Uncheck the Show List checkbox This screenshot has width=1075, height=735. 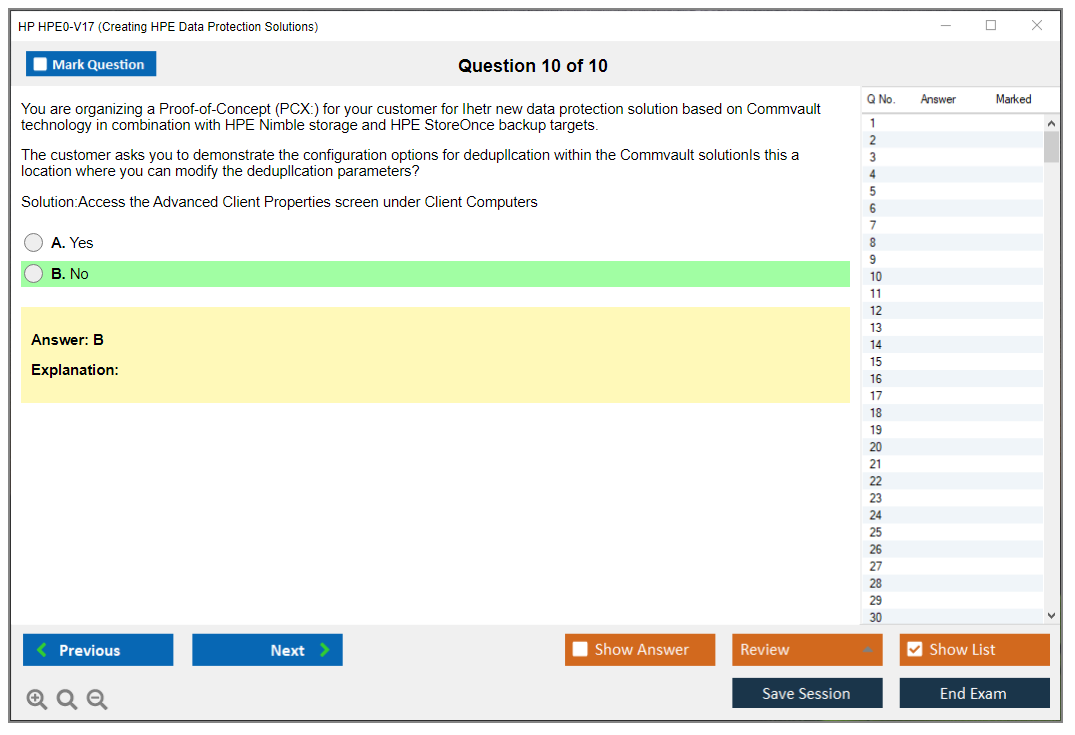914,650
